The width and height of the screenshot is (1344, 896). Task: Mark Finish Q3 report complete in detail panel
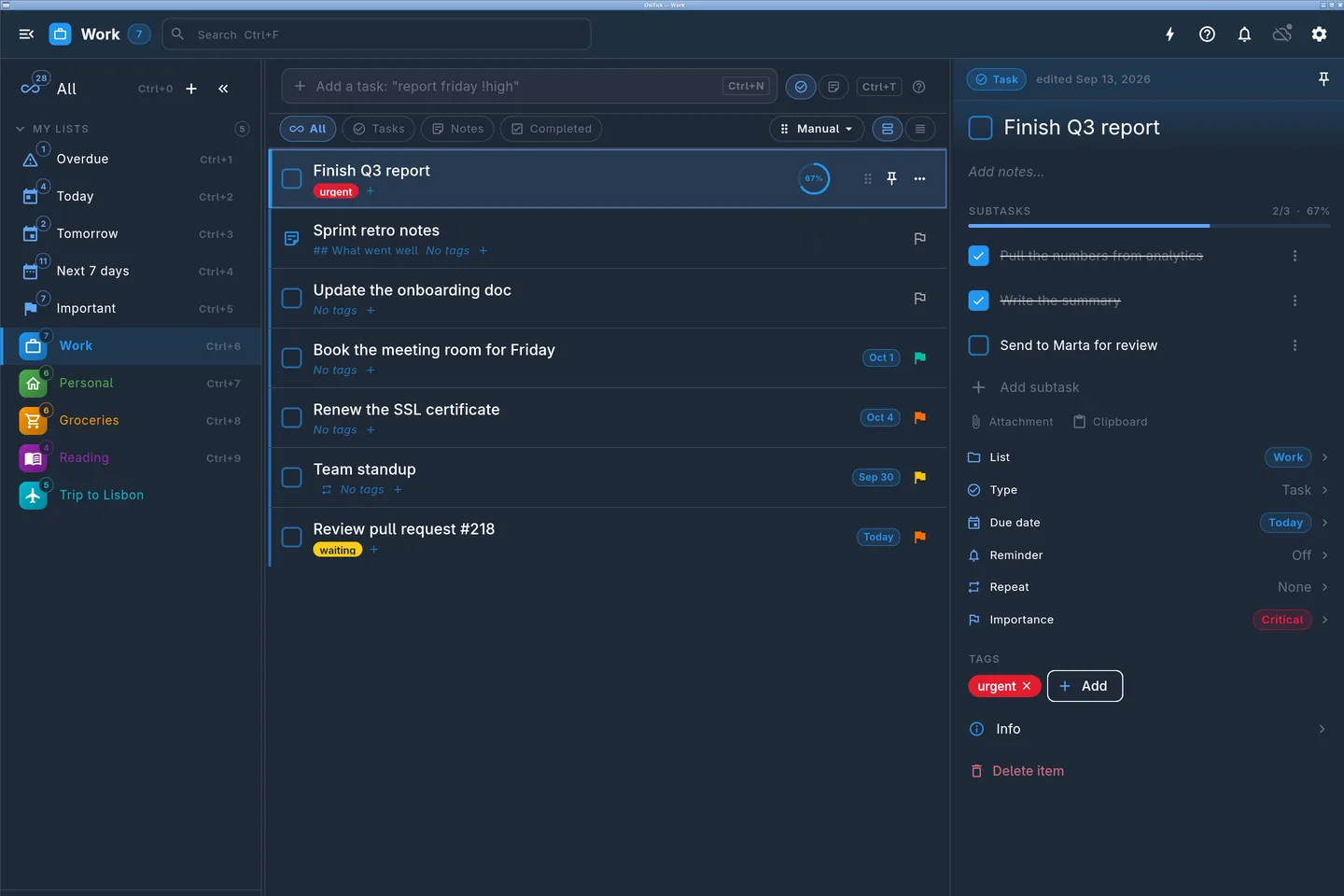point(980,128)
